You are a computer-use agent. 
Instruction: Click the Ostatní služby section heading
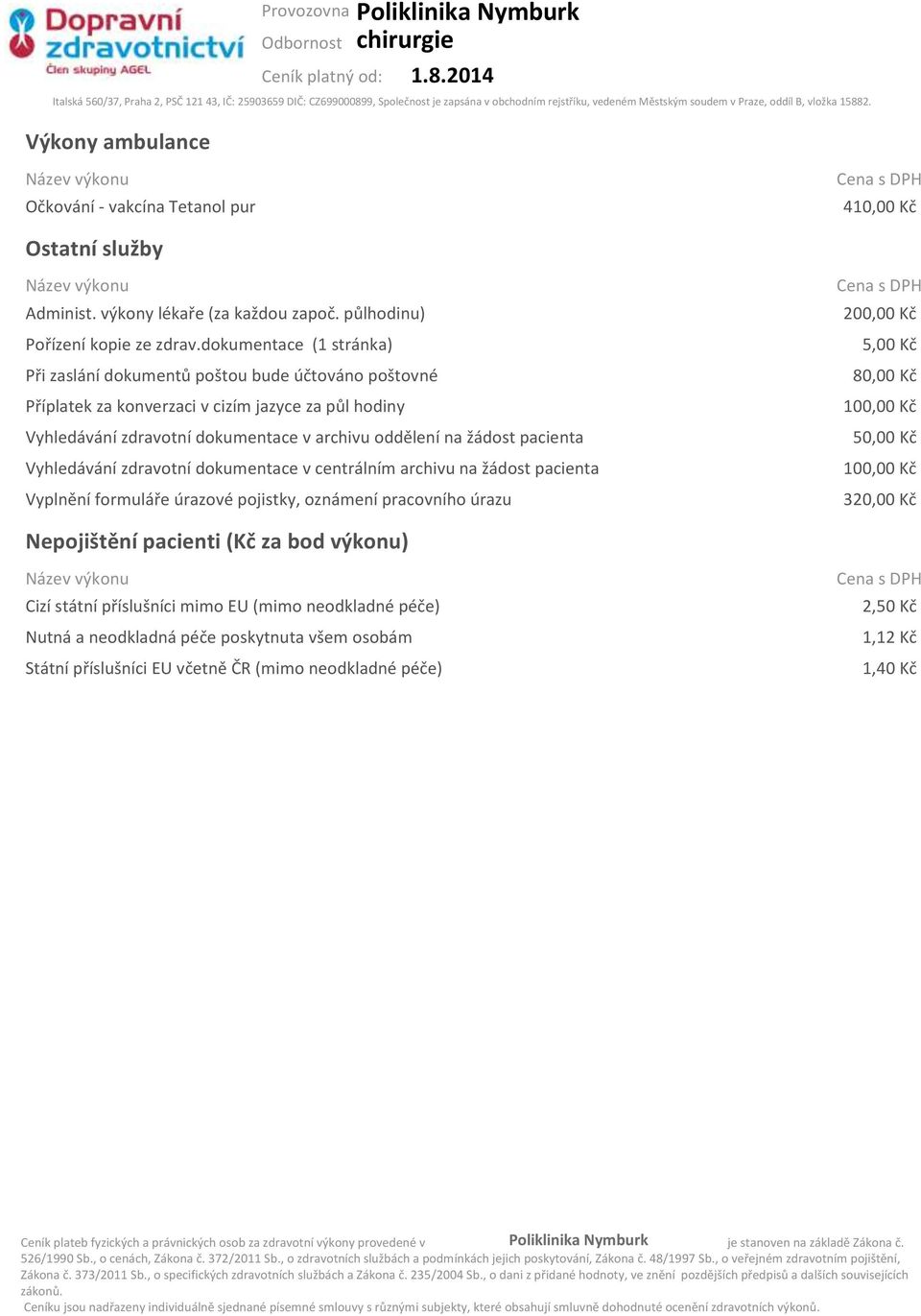[94, 249]
